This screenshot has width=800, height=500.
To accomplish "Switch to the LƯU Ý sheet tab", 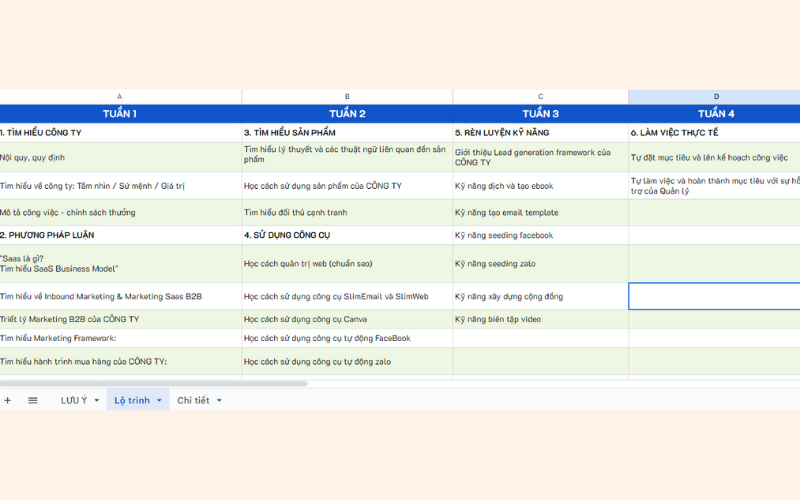I will (73, 400).
